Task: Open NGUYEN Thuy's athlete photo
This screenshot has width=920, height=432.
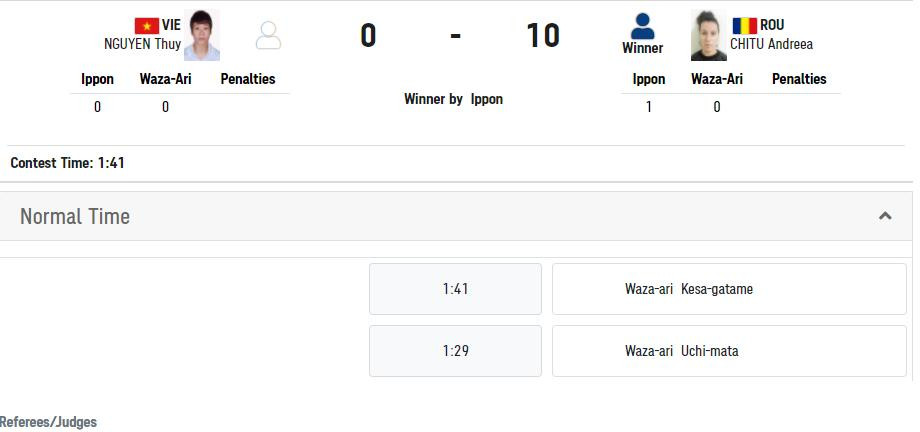Action: tap(201, 36)
